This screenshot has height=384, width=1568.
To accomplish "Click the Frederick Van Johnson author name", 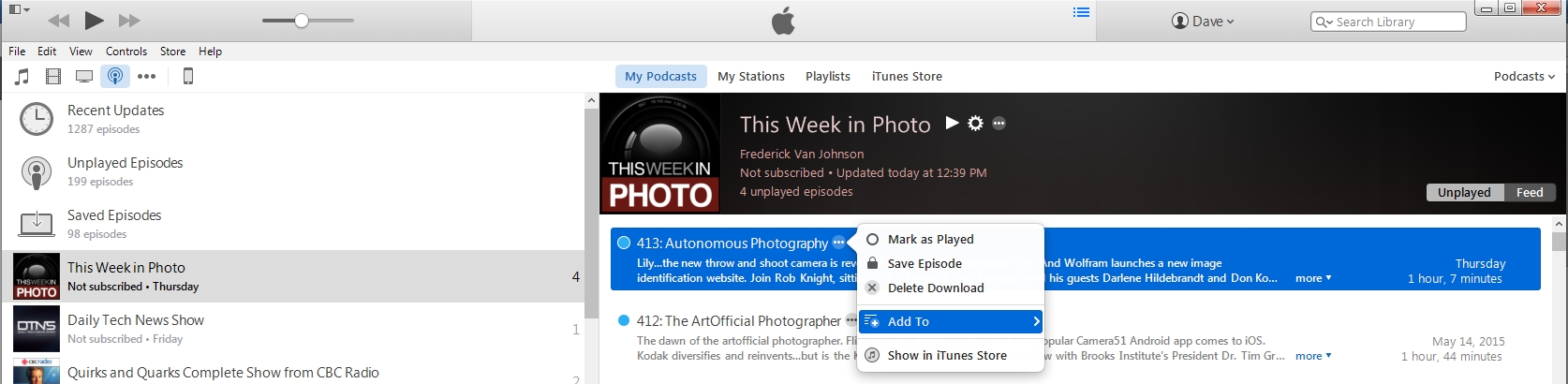I will pos(802,154).
